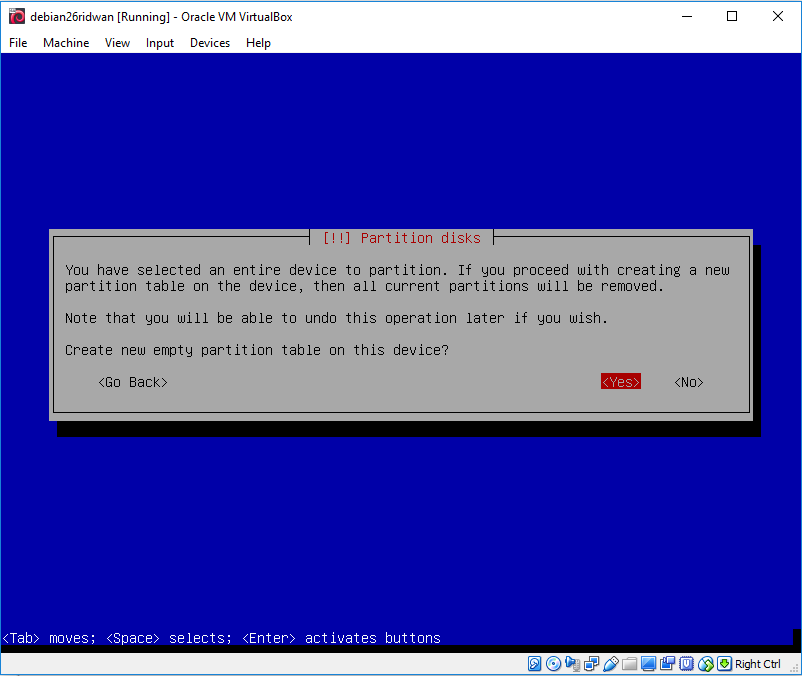802x676 pixels.
Task: Select the <Go Back> button
Action: click(x=132, y=382)
